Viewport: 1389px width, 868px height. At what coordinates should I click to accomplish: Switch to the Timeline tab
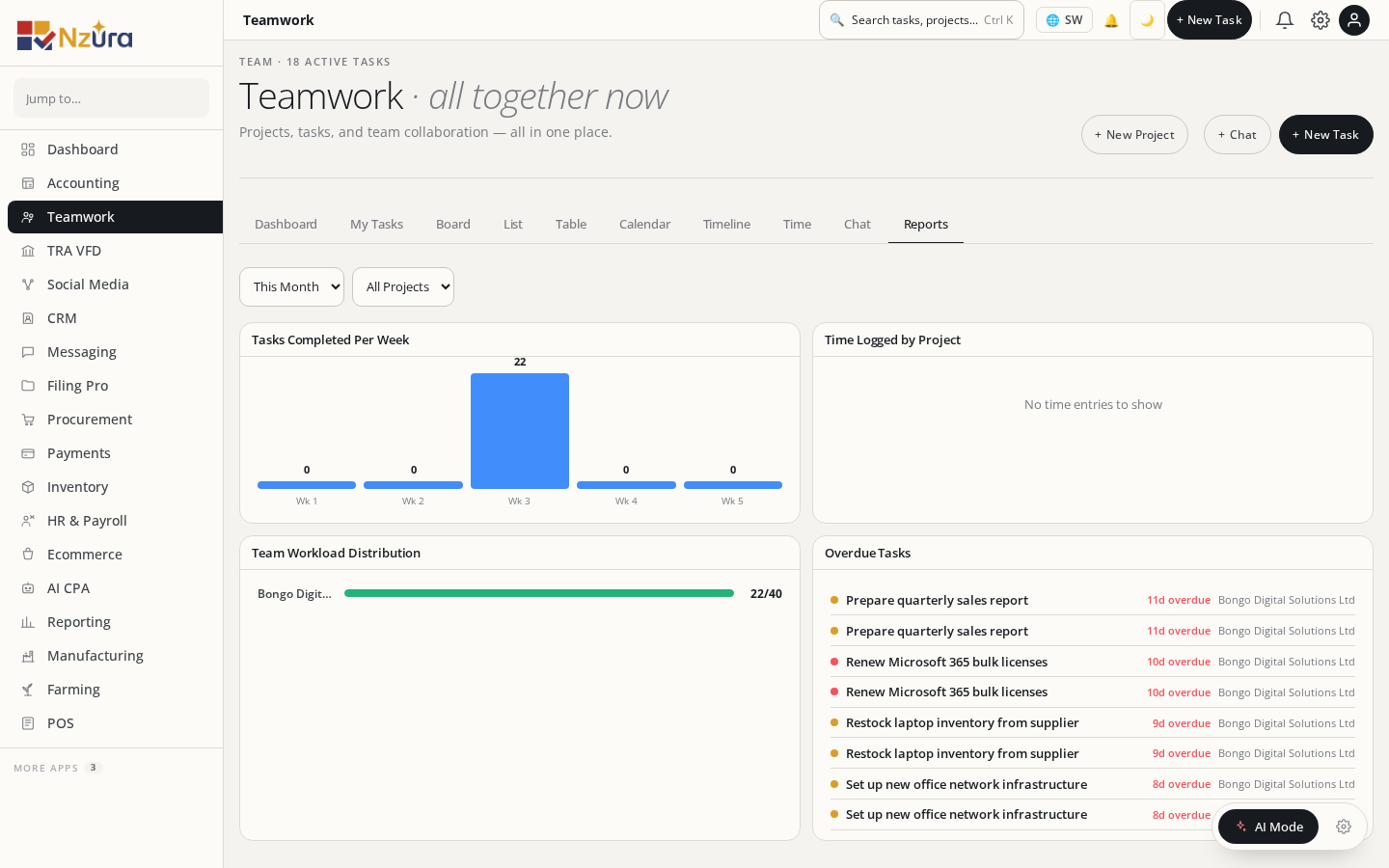coord(726,224)
